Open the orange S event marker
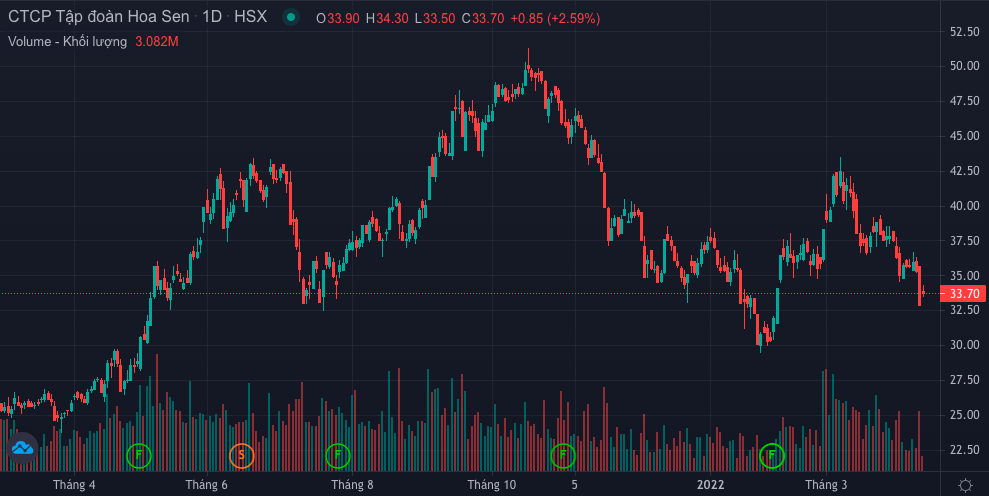The height and width of the screenshot is (496, 989). [x=241, y=456]
